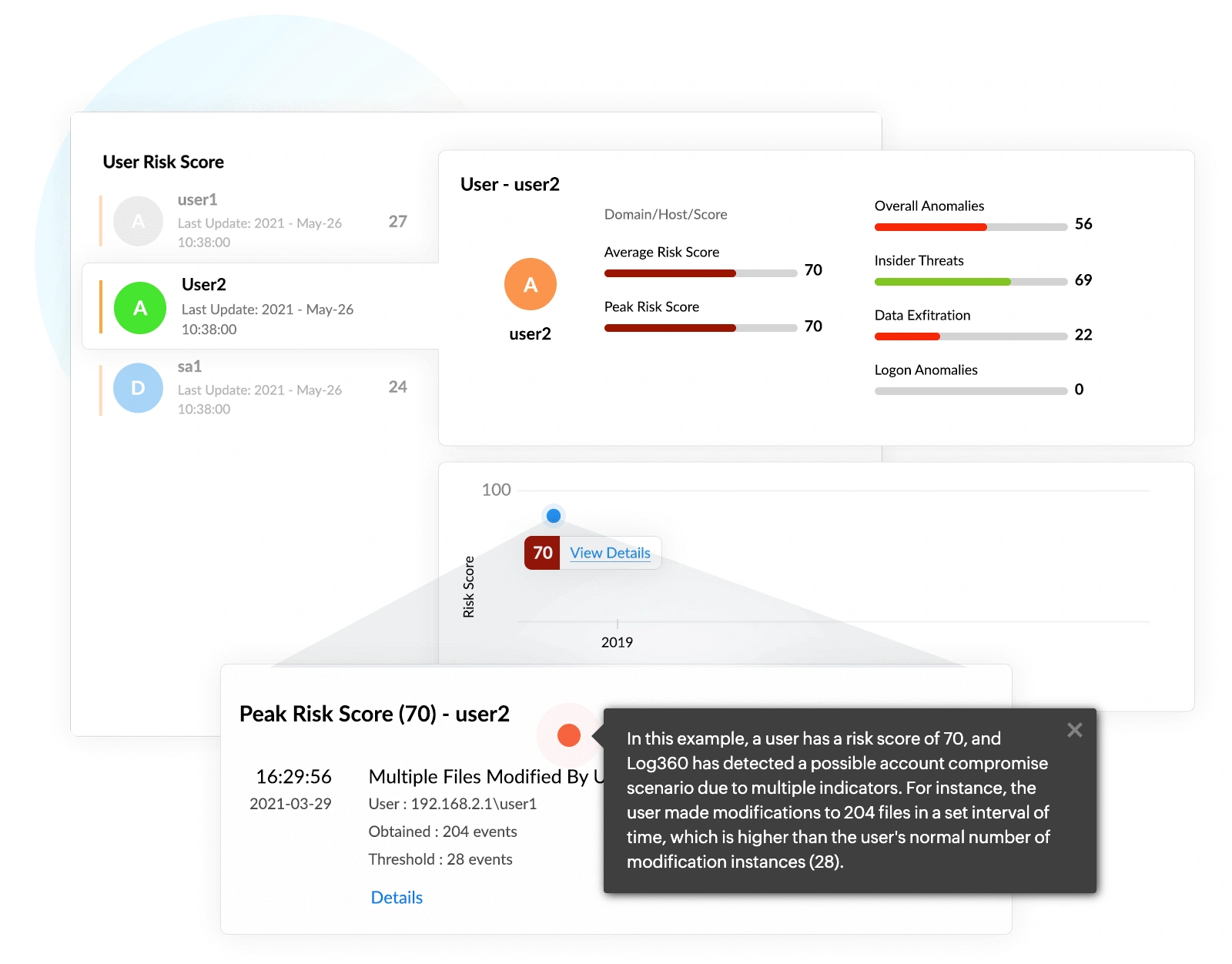Click the User Risk Score heading
Viewport: 1232px width, 964px height.
163,162
